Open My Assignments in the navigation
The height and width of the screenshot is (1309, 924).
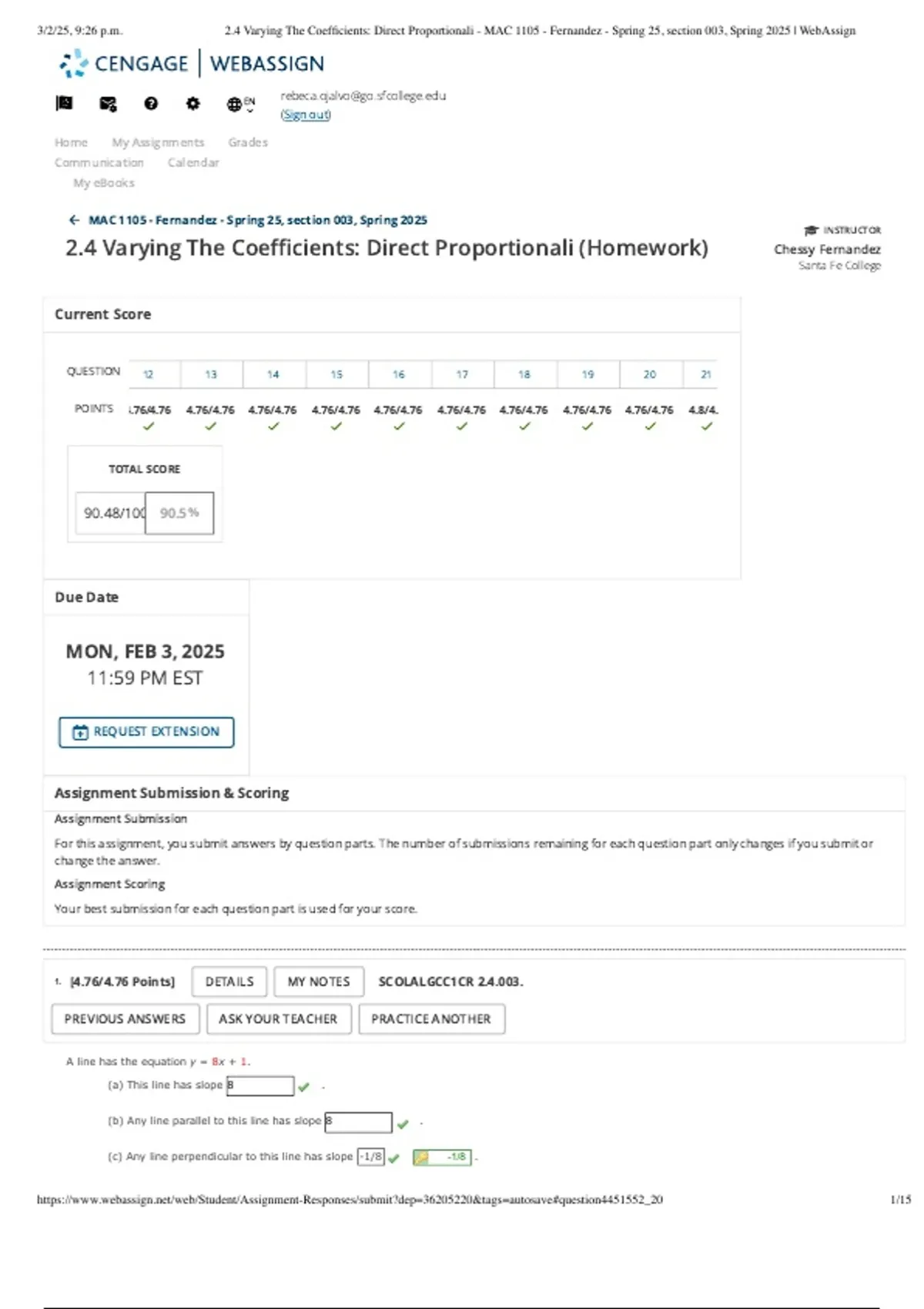click(x=158, y=142)
